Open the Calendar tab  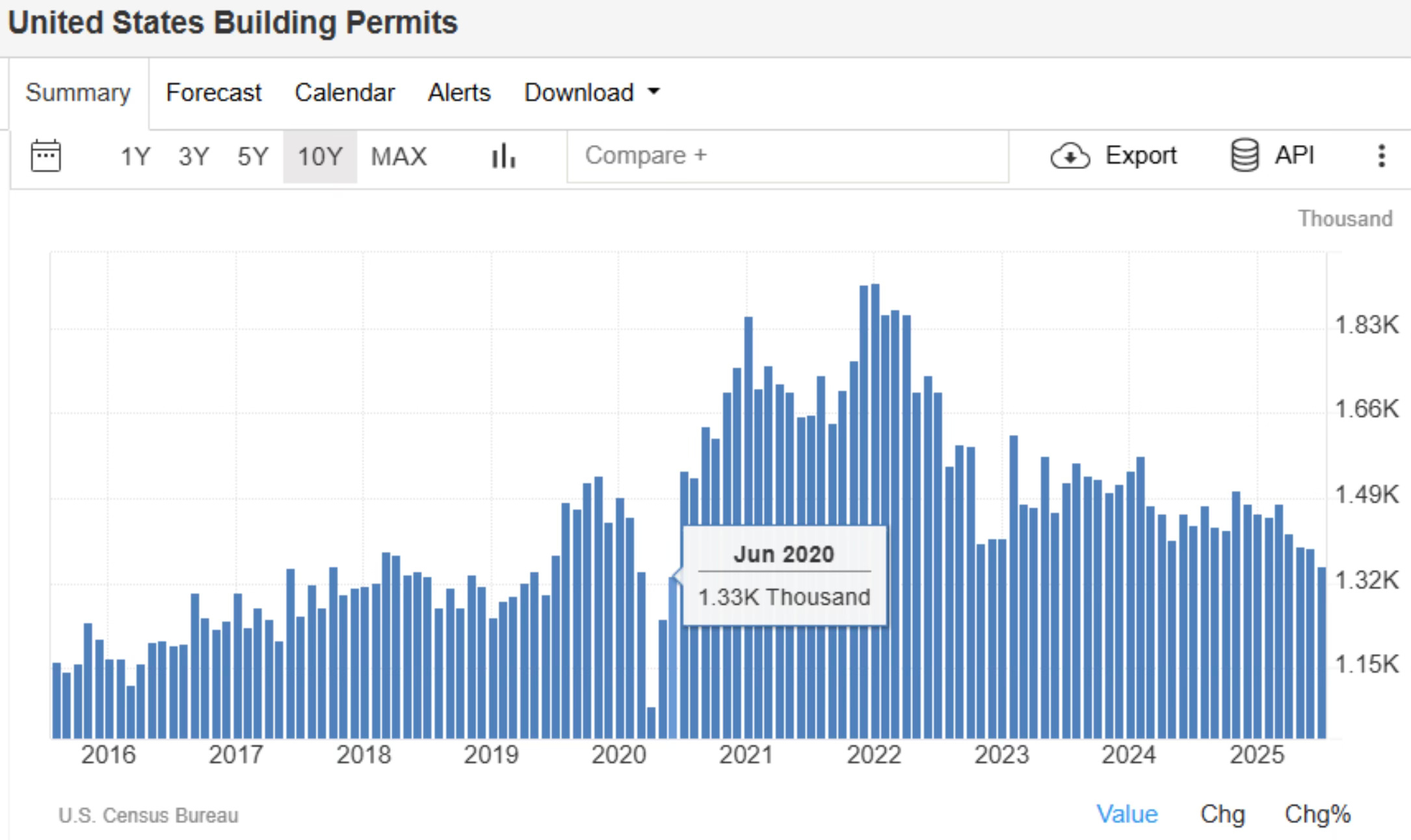pyautogui.click(x=345, y=92)
